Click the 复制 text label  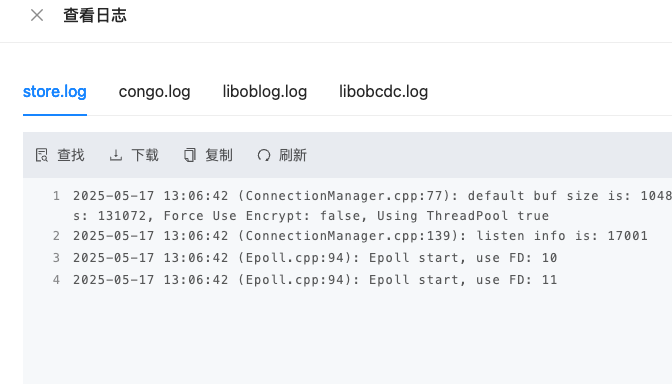(219, 155)
